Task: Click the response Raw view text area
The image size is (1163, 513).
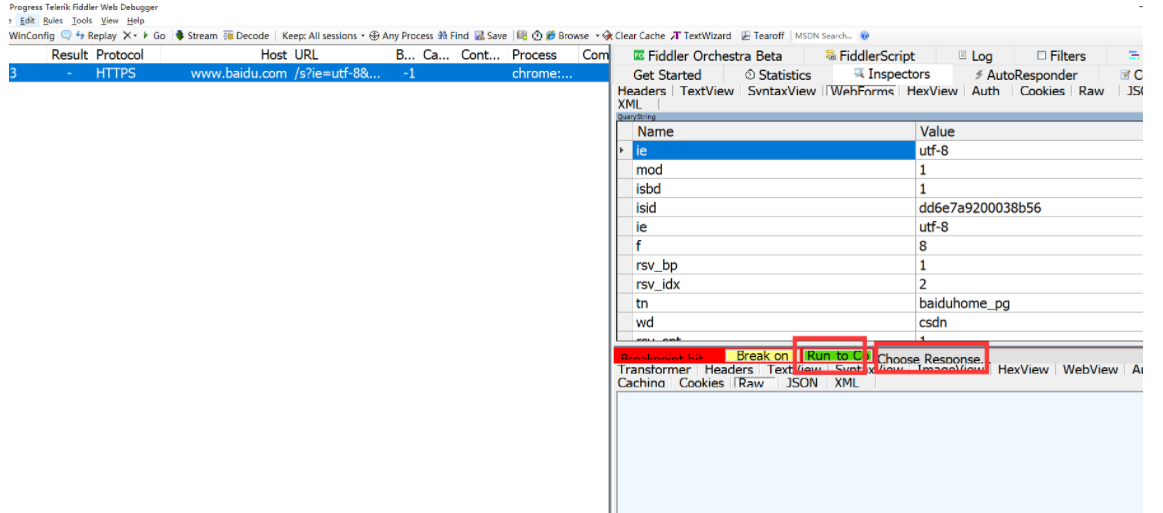Action: pos(880,451)
